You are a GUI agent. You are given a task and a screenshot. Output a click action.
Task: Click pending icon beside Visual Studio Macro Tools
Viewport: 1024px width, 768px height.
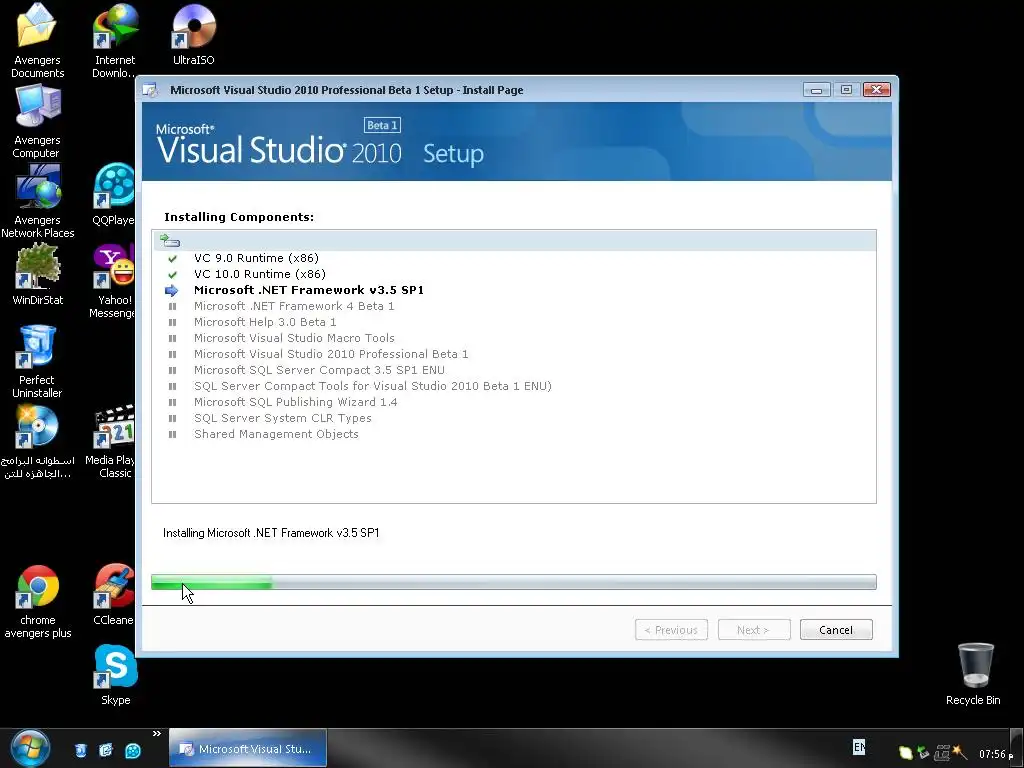point(172,338)
